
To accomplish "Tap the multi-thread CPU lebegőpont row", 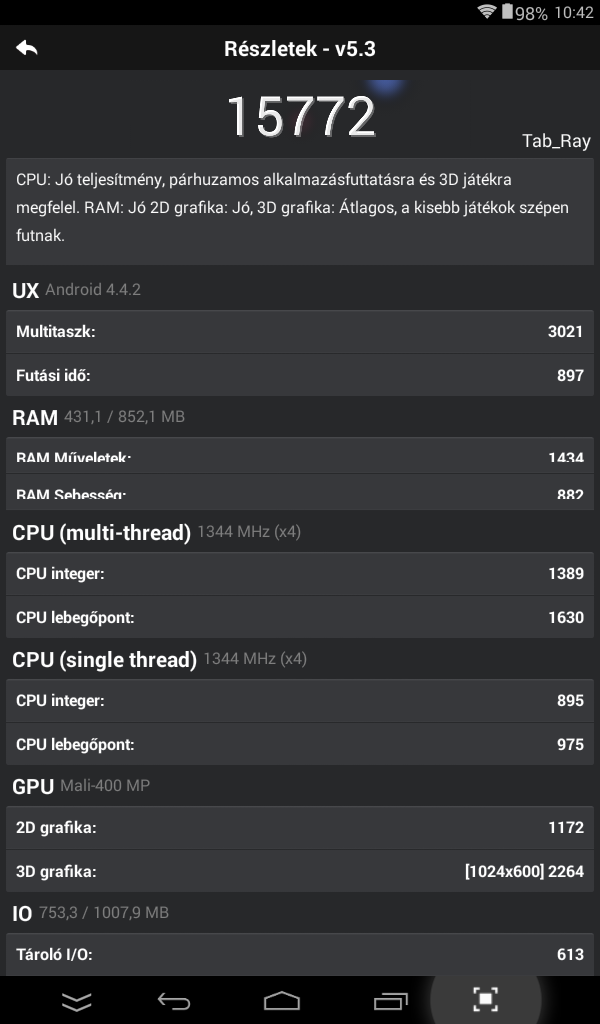I will pyautogui.click(x=300, y=617).
